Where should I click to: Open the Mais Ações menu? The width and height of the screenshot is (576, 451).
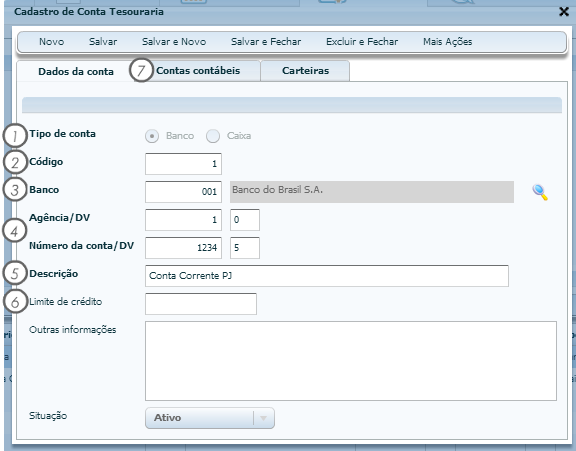point(447,42)
